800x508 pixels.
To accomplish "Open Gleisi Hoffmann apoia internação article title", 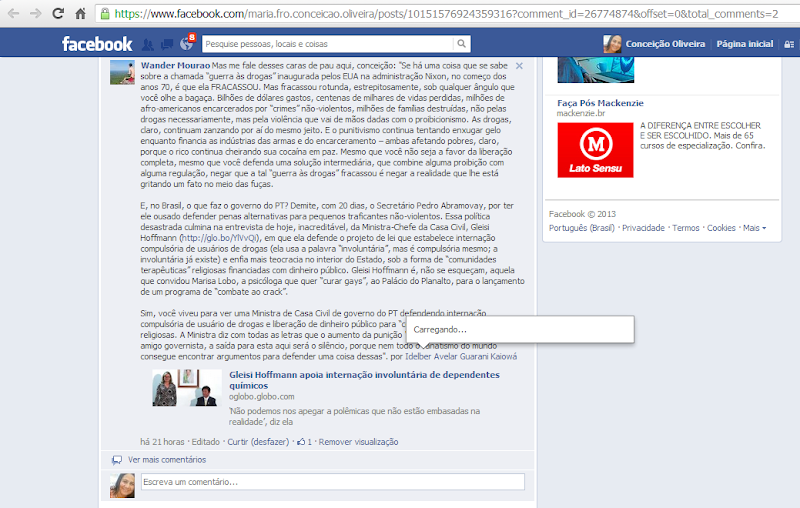I will 364,380.
